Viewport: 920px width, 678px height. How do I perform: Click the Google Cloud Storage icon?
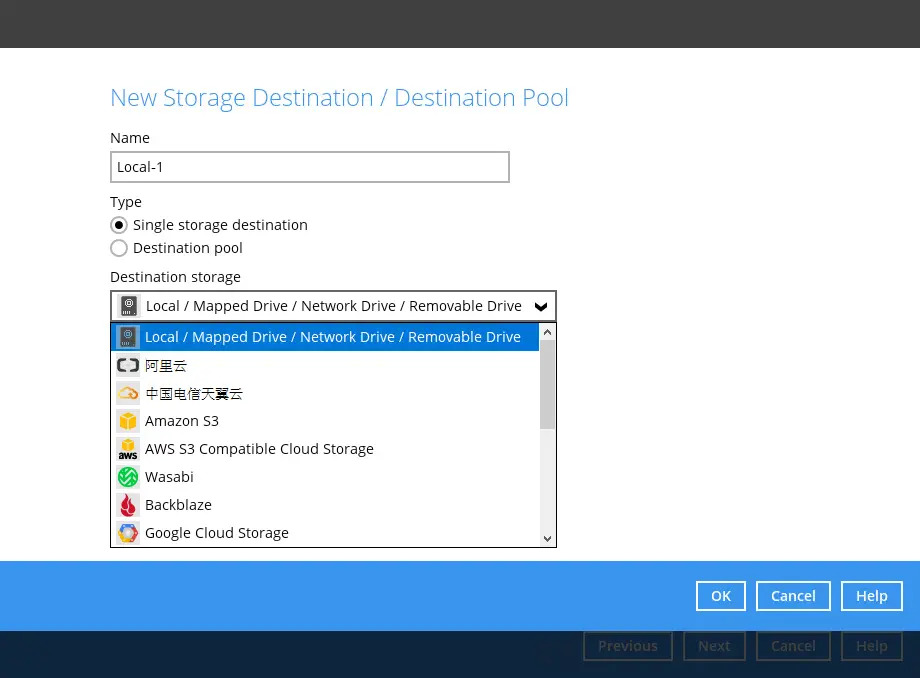pyautogui.click(x=127, y=533)
